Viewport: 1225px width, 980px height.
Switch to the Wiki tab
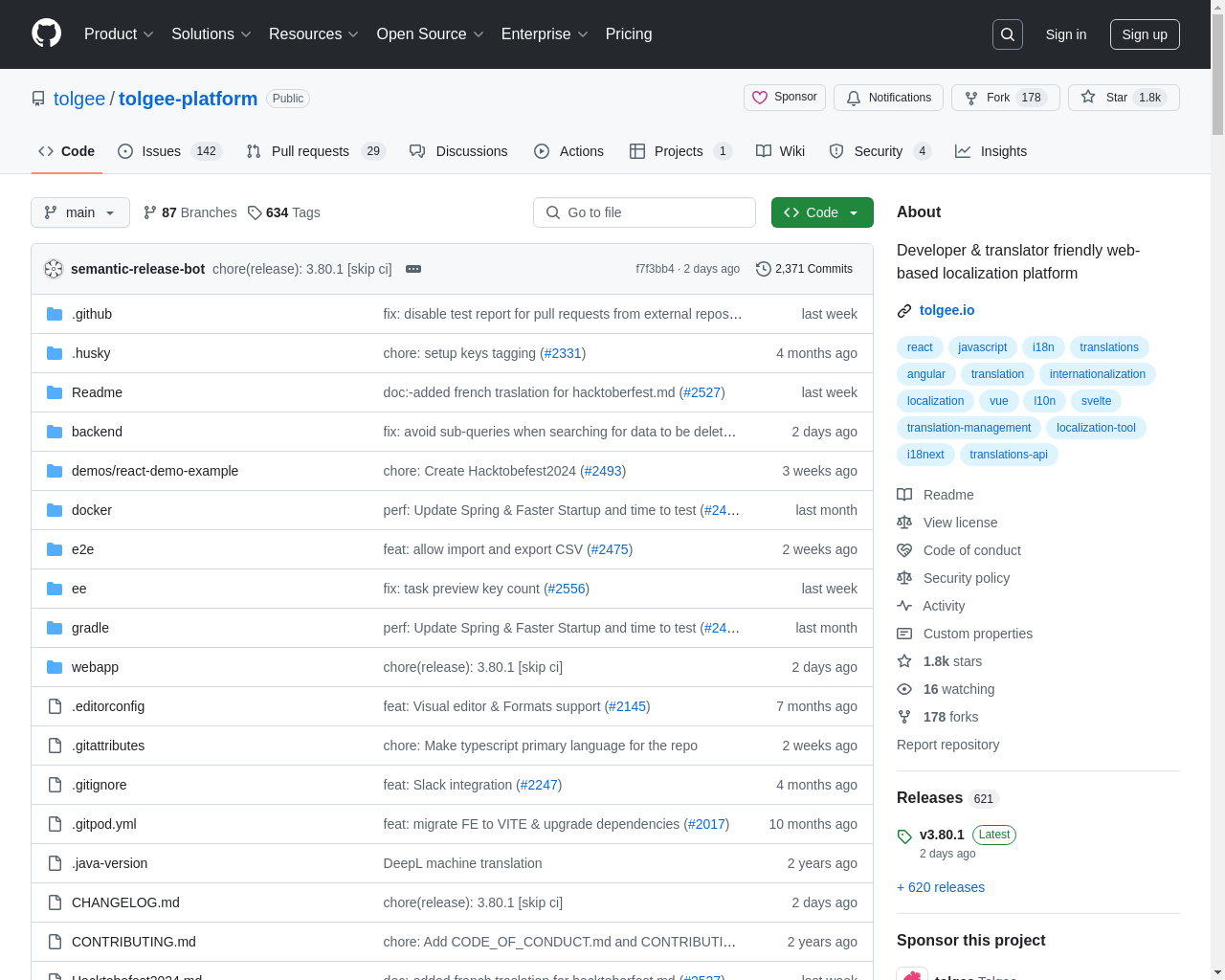(x=780, y=151)
